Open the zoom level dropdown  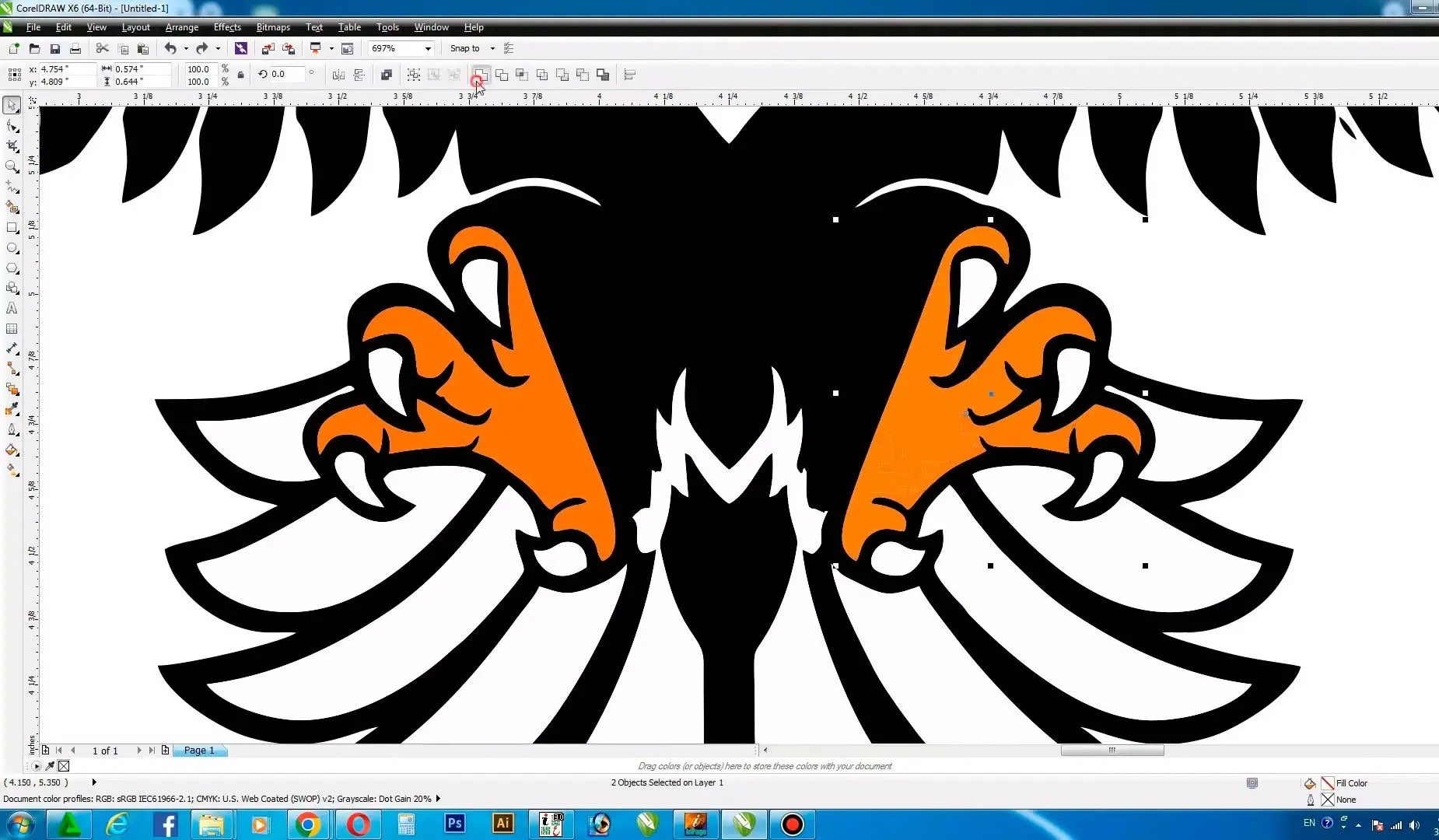tap(428, 48)
